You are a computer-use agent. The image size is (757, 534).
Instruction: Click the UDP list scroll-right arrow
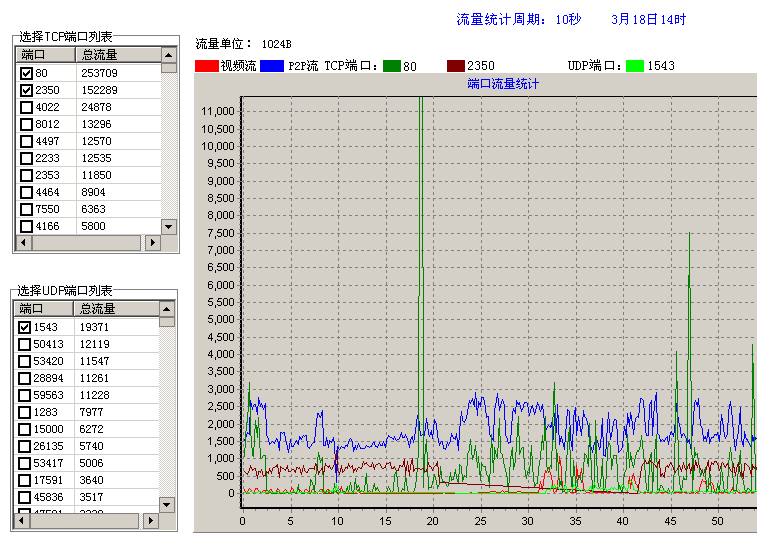152,521
